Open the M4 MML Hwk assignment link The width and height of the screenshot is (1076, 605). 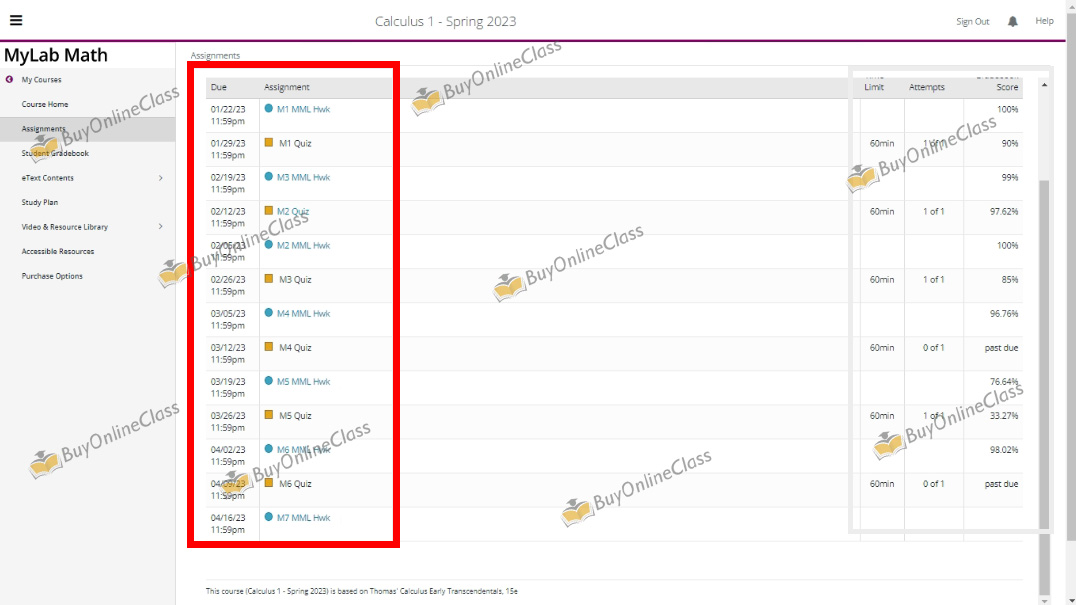click(303, 313)
